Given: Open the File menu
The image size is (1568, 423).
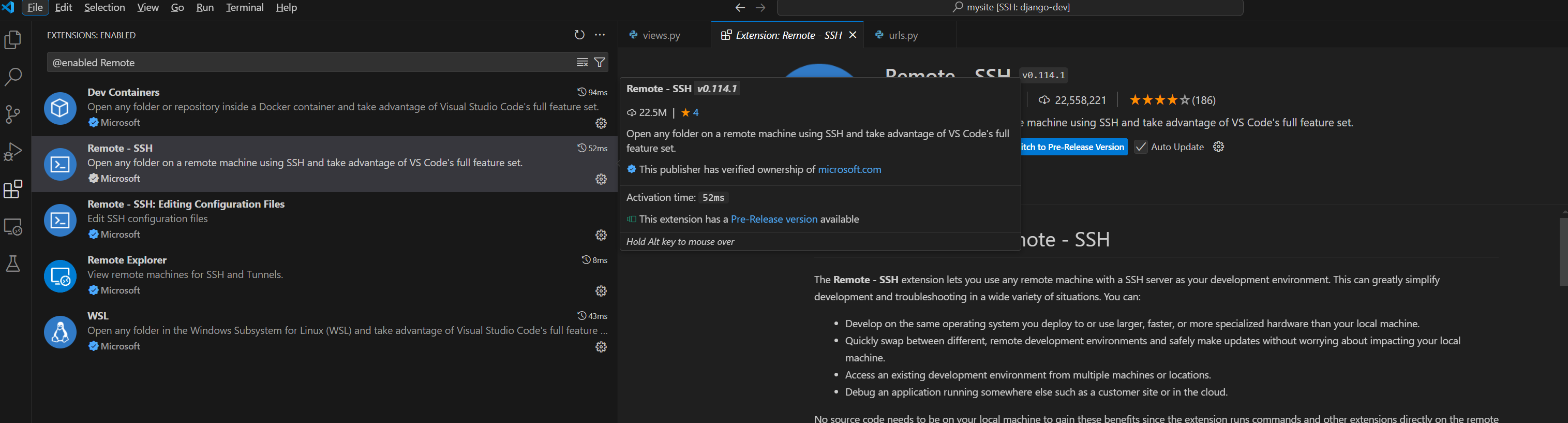Looking at the screenshot, I should [x=35, y=7].
